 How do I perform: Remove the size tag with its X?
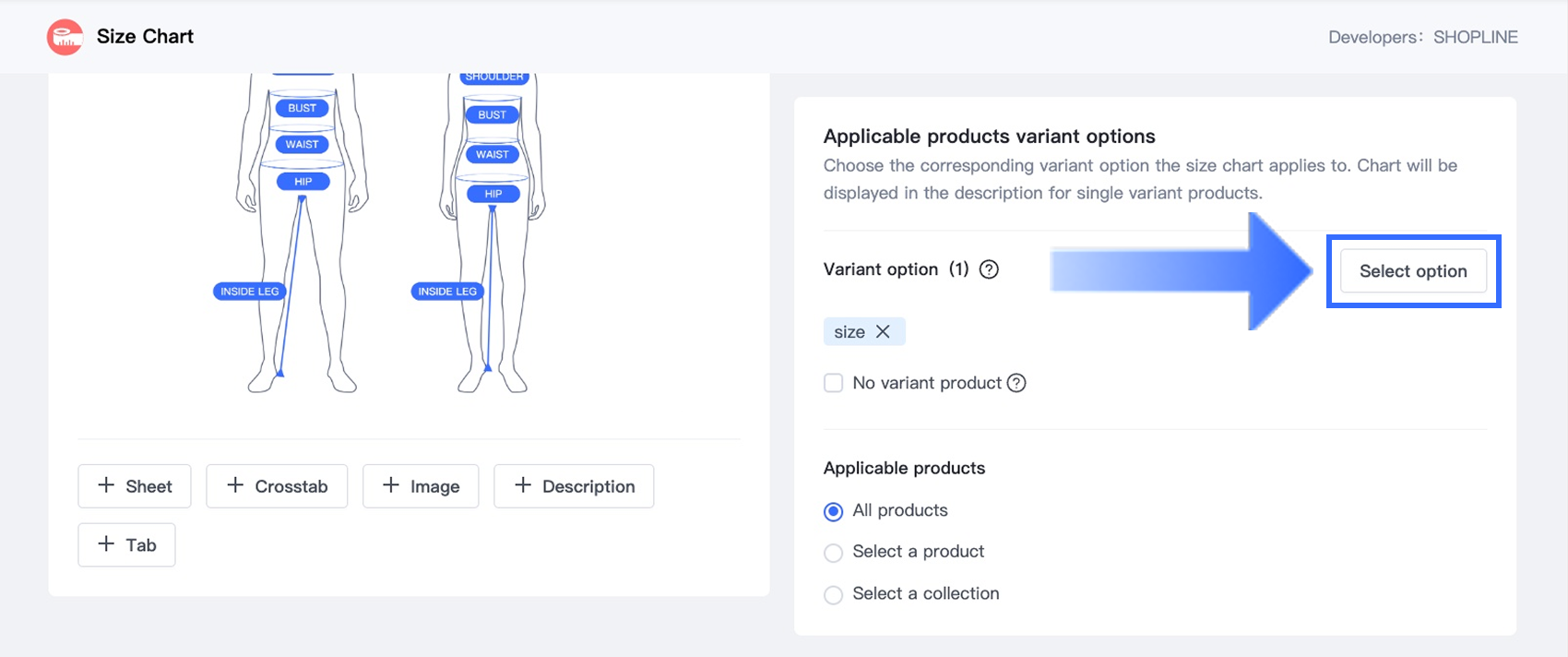point(883,331)
